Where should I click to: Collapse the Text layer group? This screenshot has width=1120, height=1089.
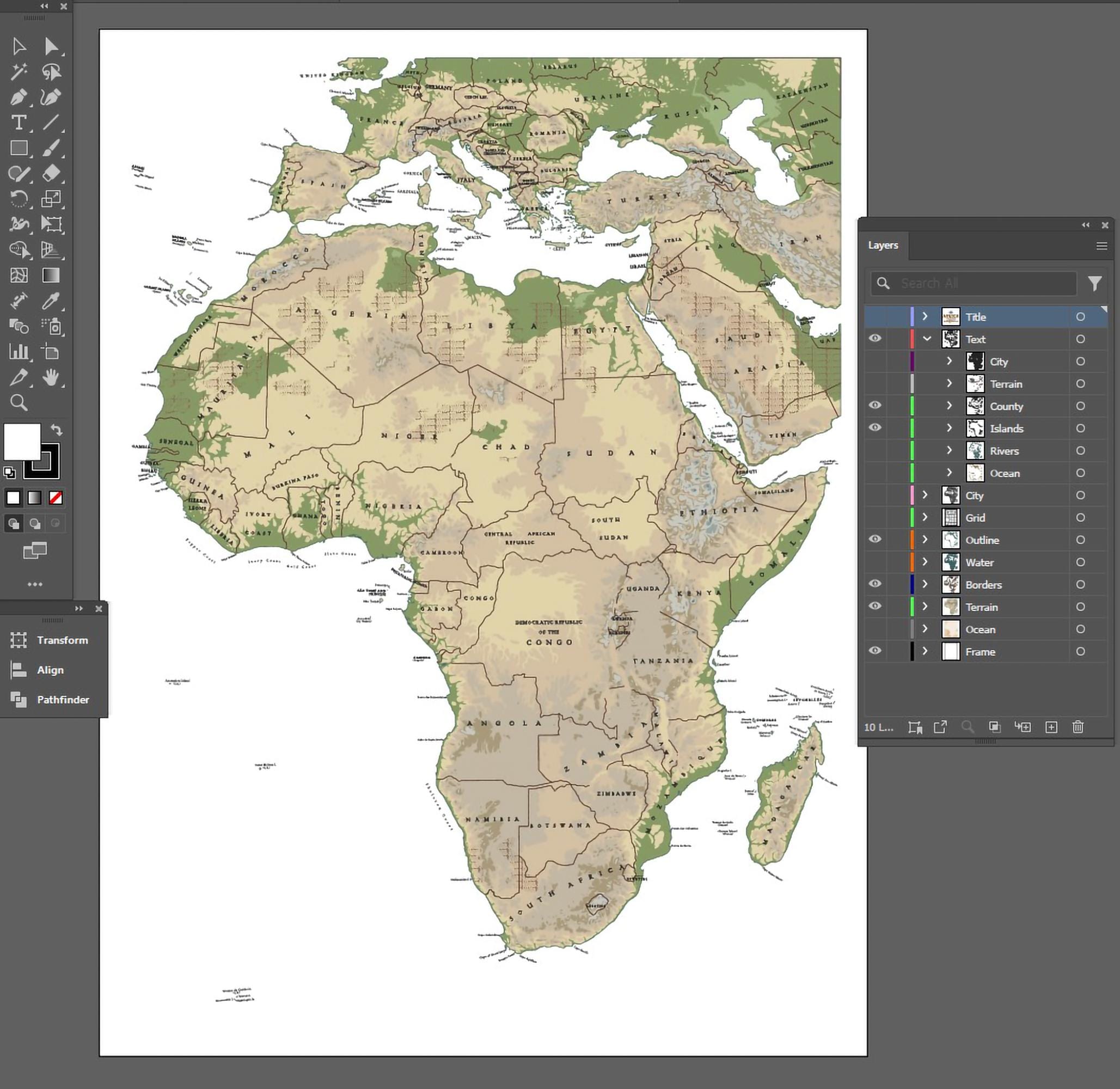pos(927,339)
